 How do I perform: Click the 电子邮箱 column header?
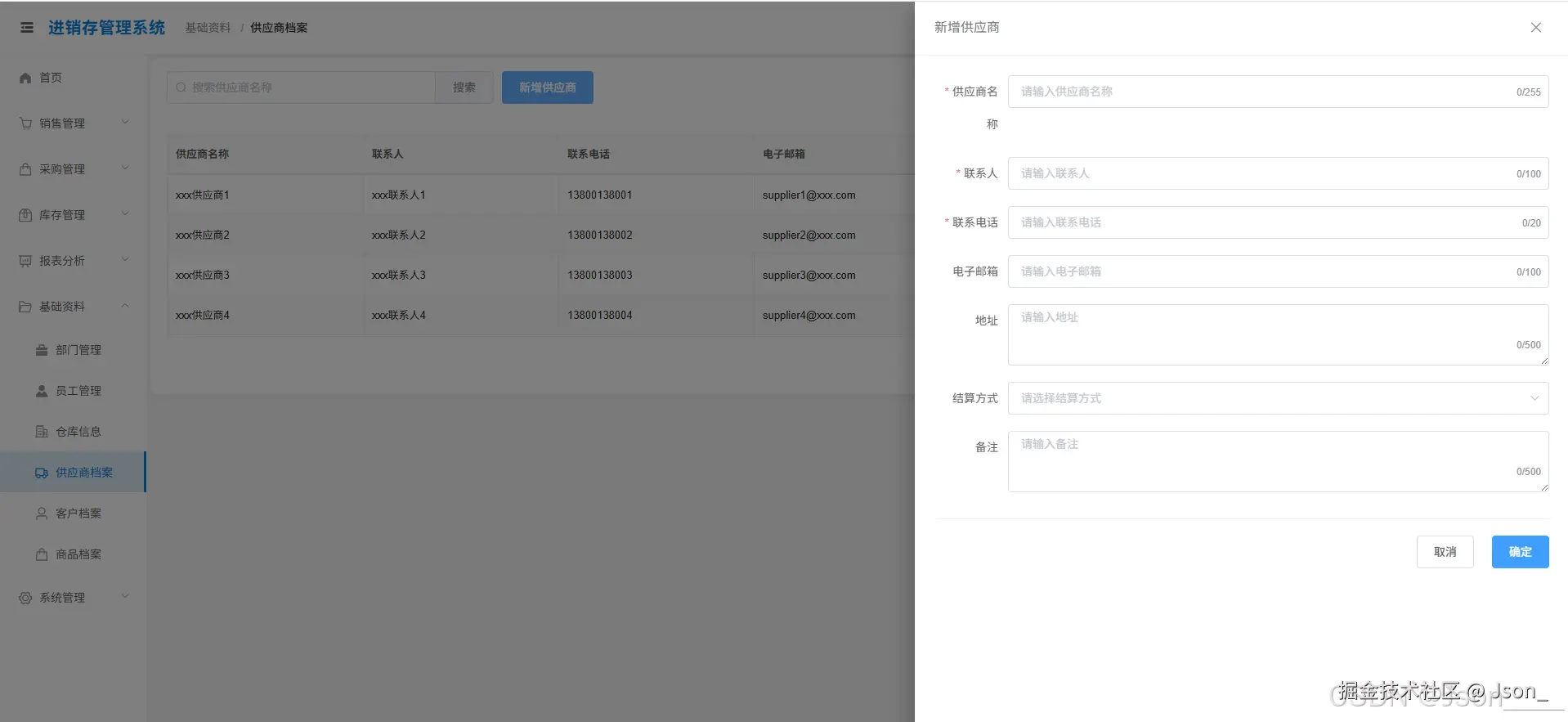pyautogui.click(x=784, y=154)
